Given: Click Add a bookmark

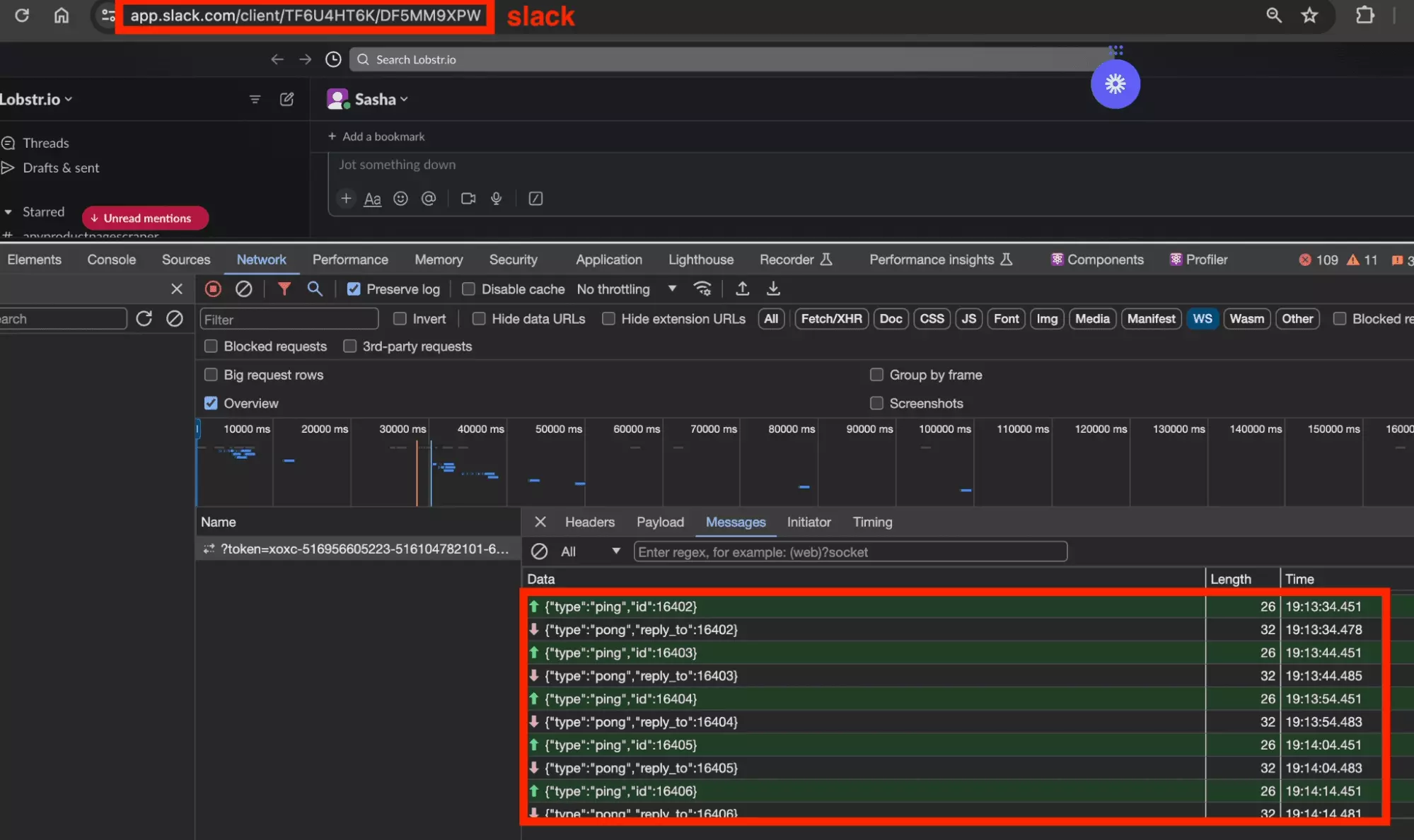Looking at the screenshot, I should coord(376,136).
